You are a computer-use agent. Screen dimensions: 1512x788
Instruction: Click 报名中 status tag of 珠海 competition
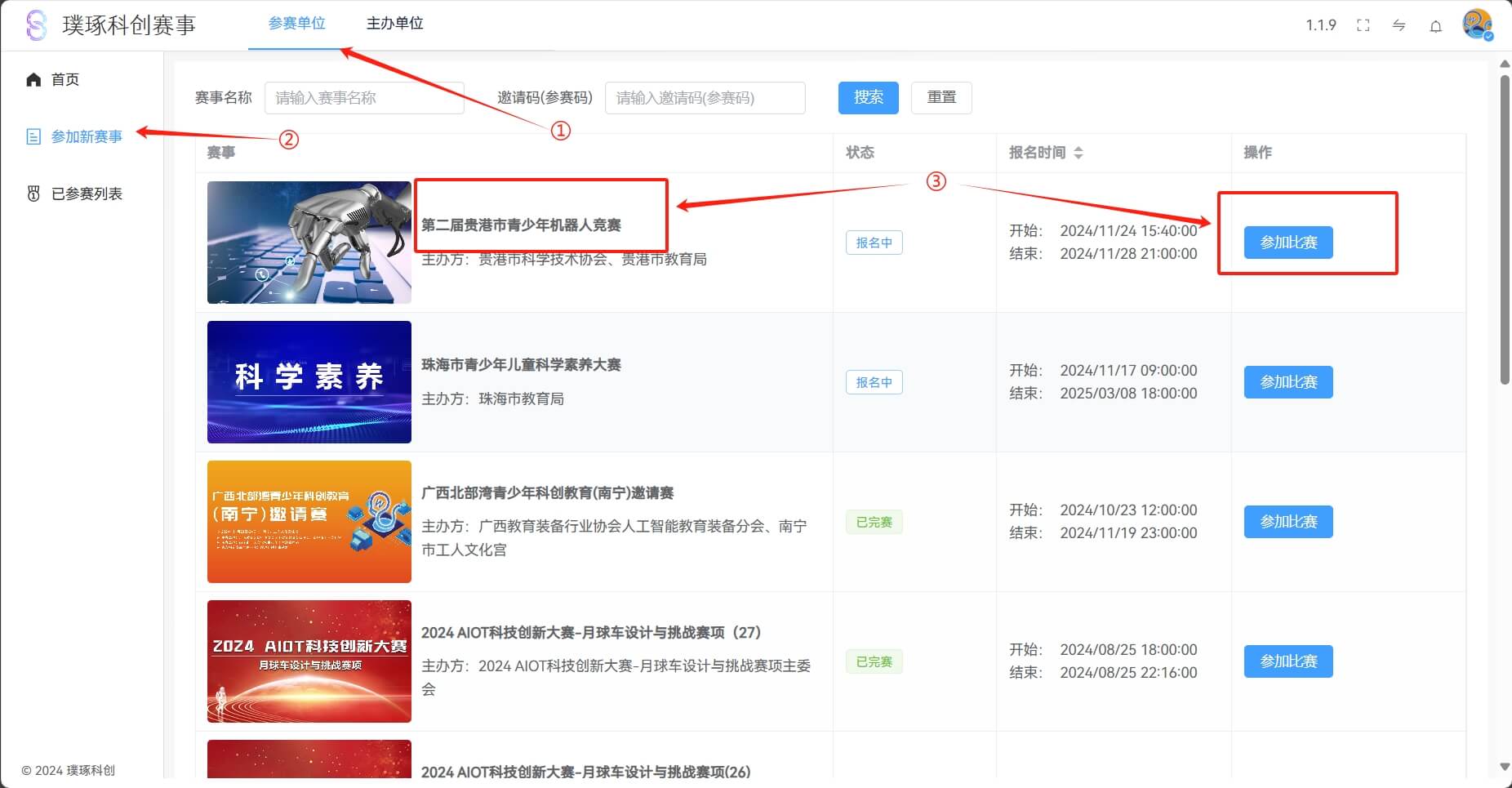click(874, 382)
